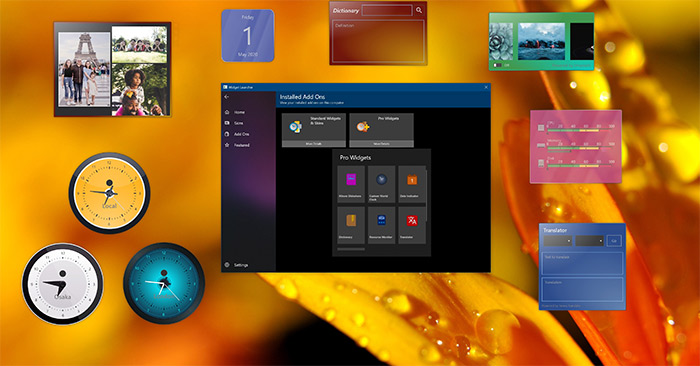Launch the Custom World Clock widget tile
The width and height of the screenshot is (700, 366).
pos(381,183)
